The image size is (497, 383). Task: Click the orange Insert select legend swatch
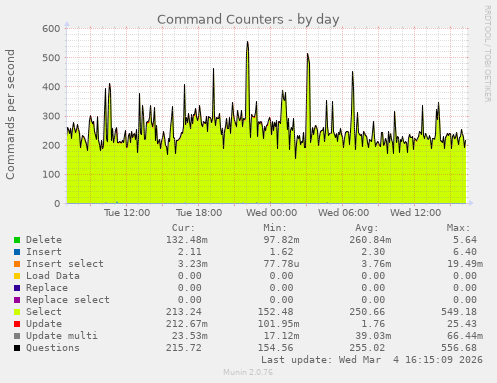click(x=17, y=264)
